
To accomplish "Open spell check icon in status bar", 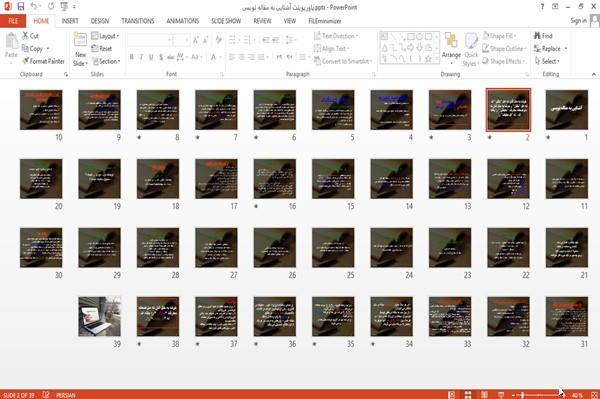I will pos(46,395).
